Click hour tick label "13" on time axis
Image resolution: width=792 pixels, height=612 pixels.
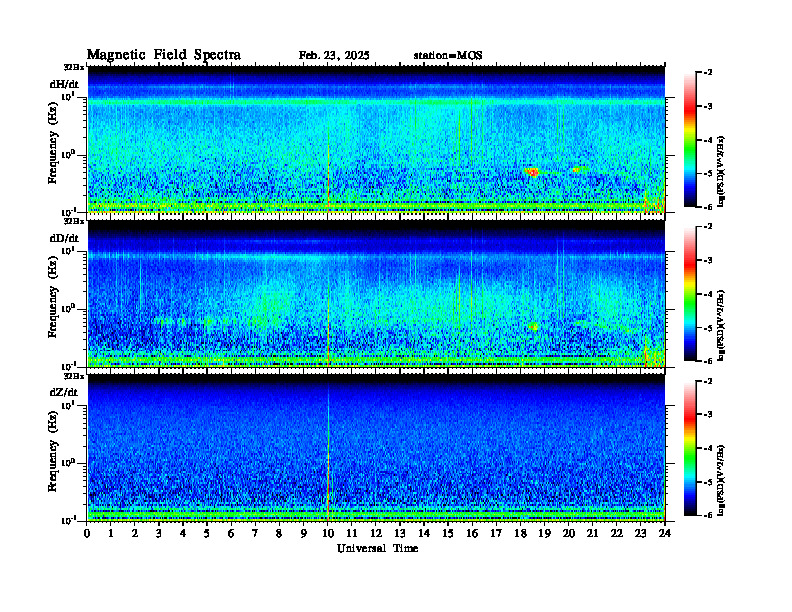[x=400, y=534]
